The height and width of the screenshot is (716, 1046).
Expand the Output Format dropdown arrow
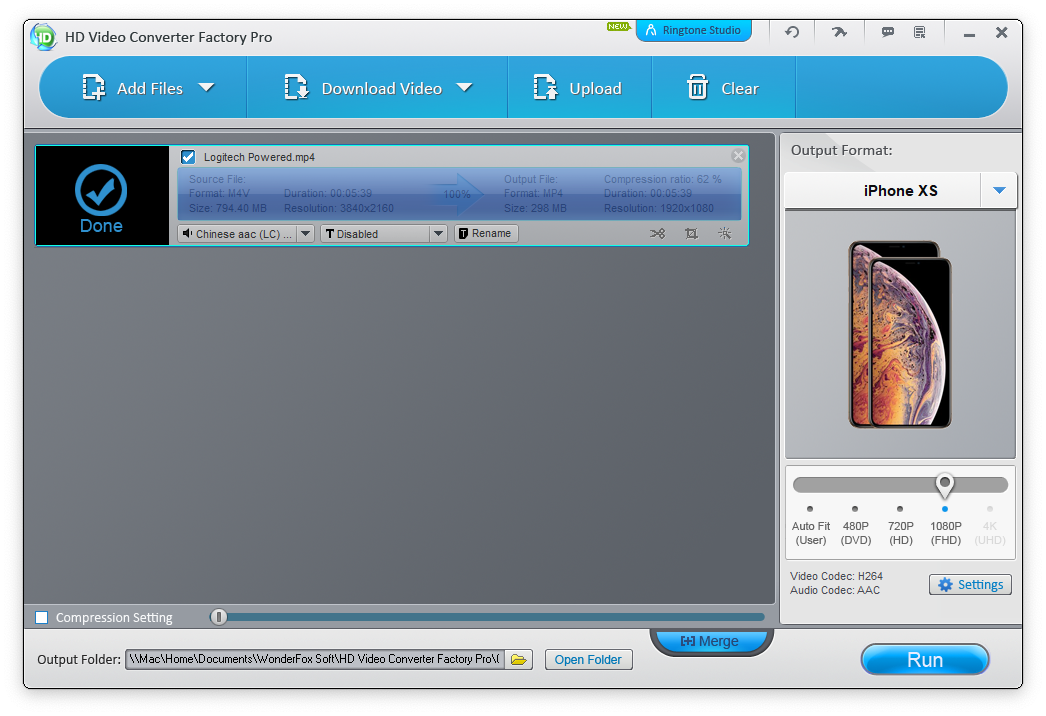[x=999, y=191]
